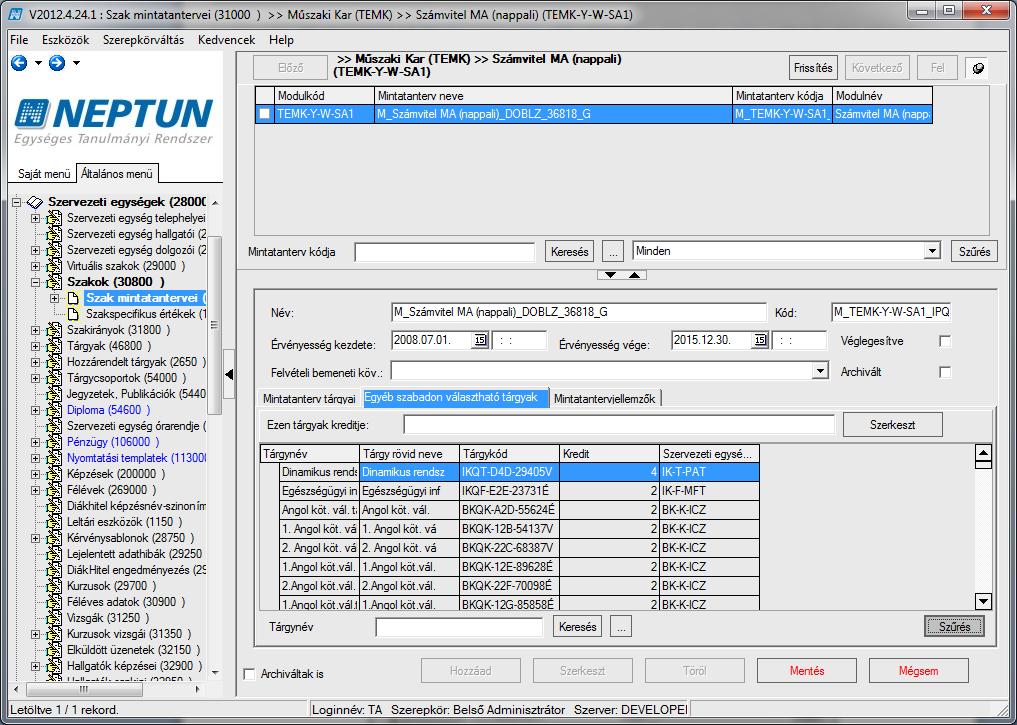Image resolution: width=1017 pixels, height=725 pixels.
Task: Switch to the Saját menü tab
Action: click(43, 174)
